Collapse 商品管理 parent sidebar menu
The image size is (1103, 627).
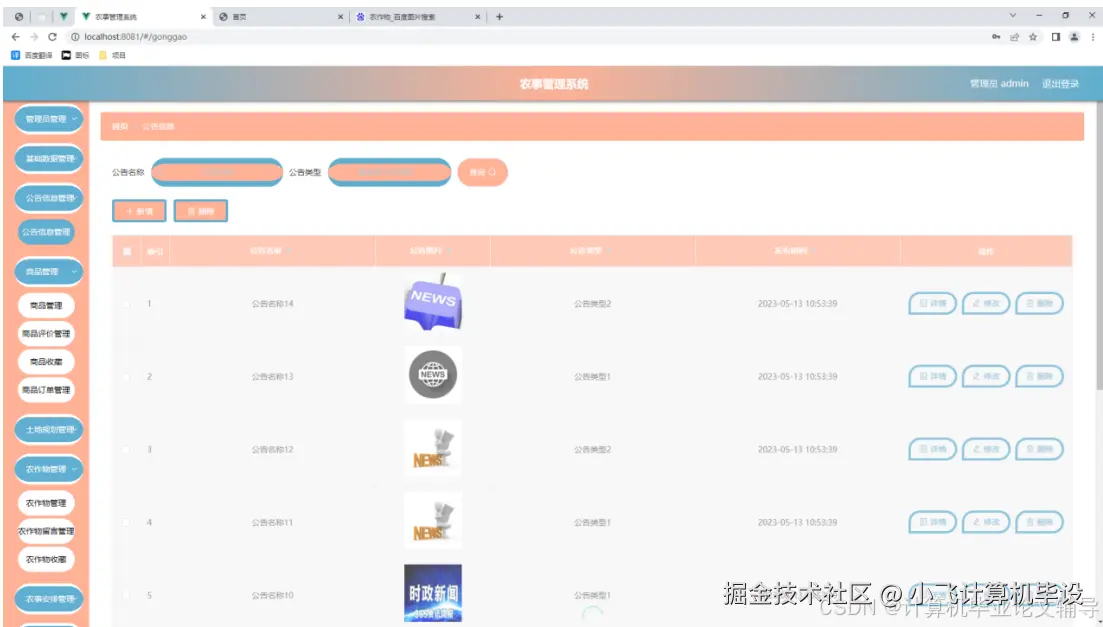coord(49,272)
